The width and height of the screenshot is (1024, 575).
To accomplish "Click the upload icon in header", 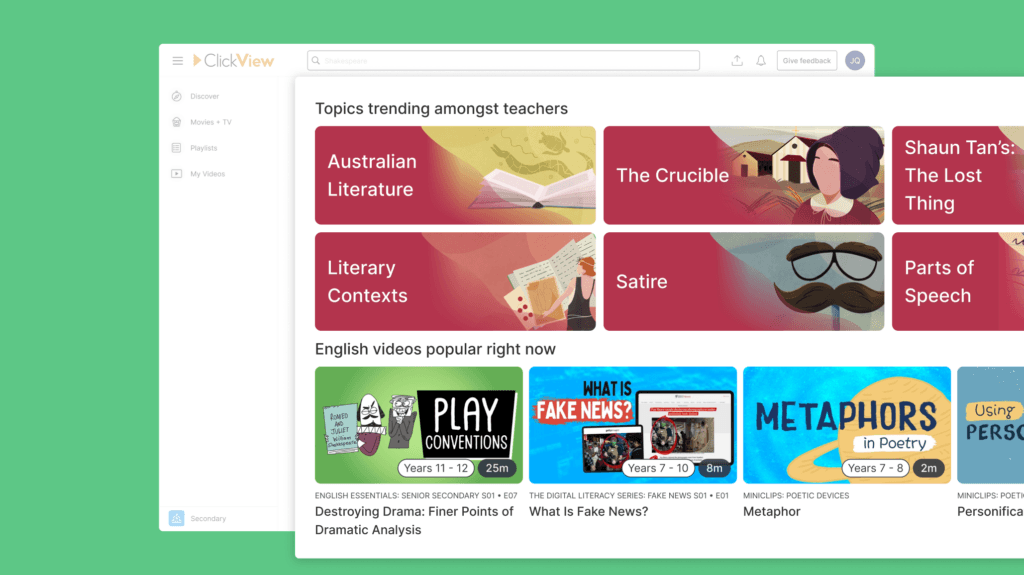I will coord(737,61).
